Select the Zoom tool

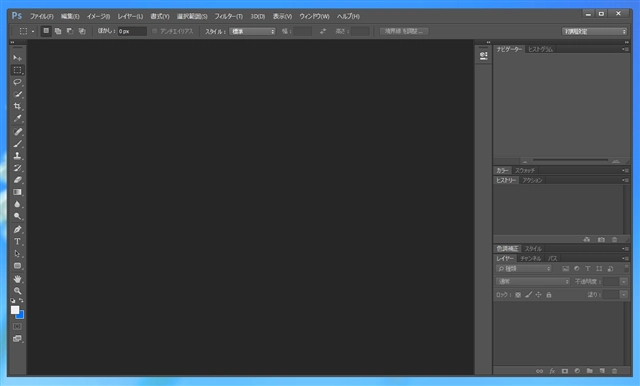[x=17, y=291]
